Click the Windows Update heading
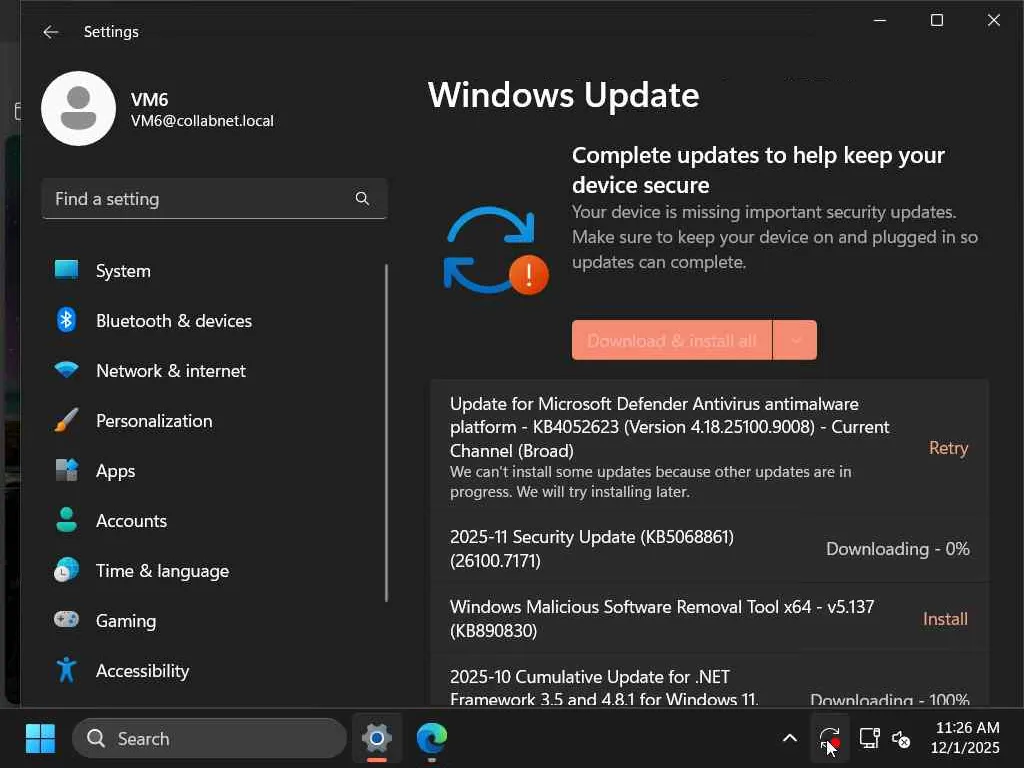Viewport: 1024px width, 768px height. pos(564,95)
